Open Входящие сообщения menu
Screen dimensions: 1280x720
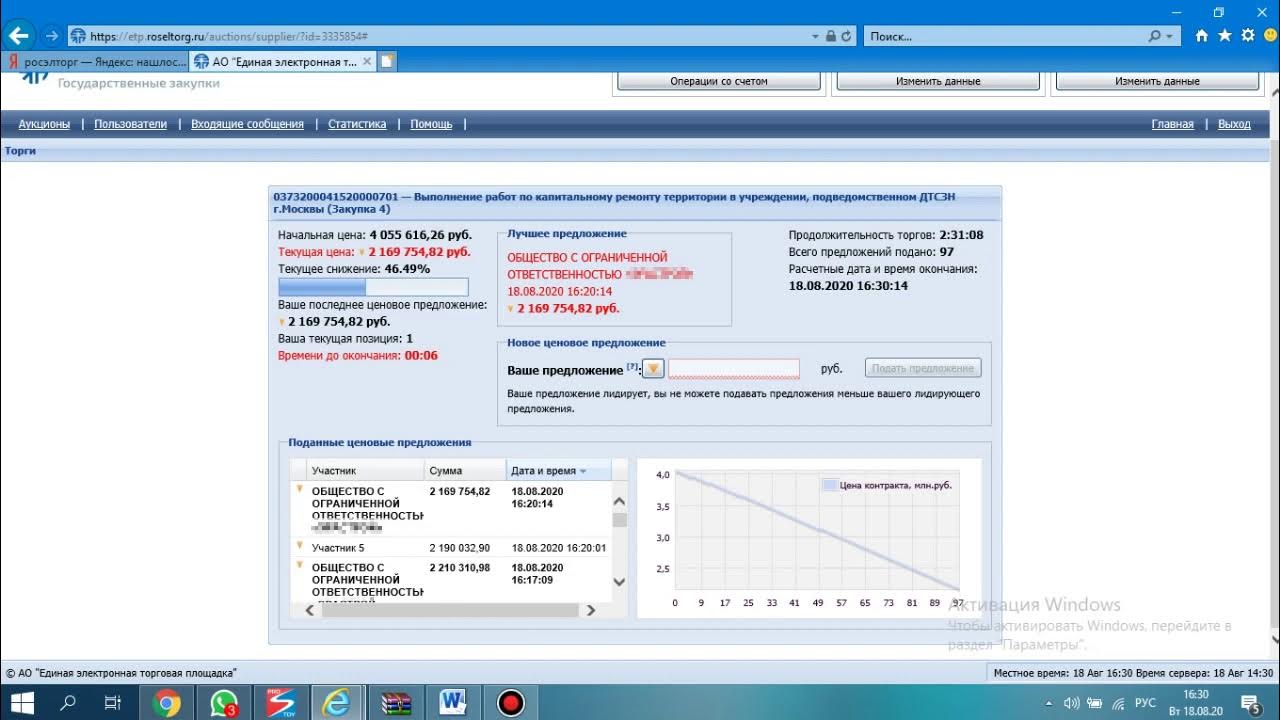coord(247,124)
